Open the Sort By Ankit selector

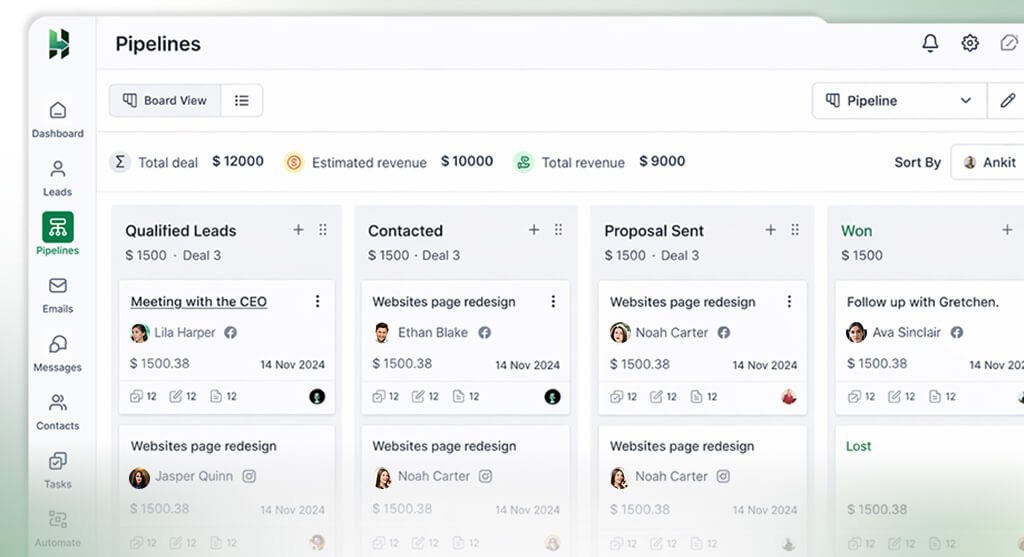tap(989, 162)
